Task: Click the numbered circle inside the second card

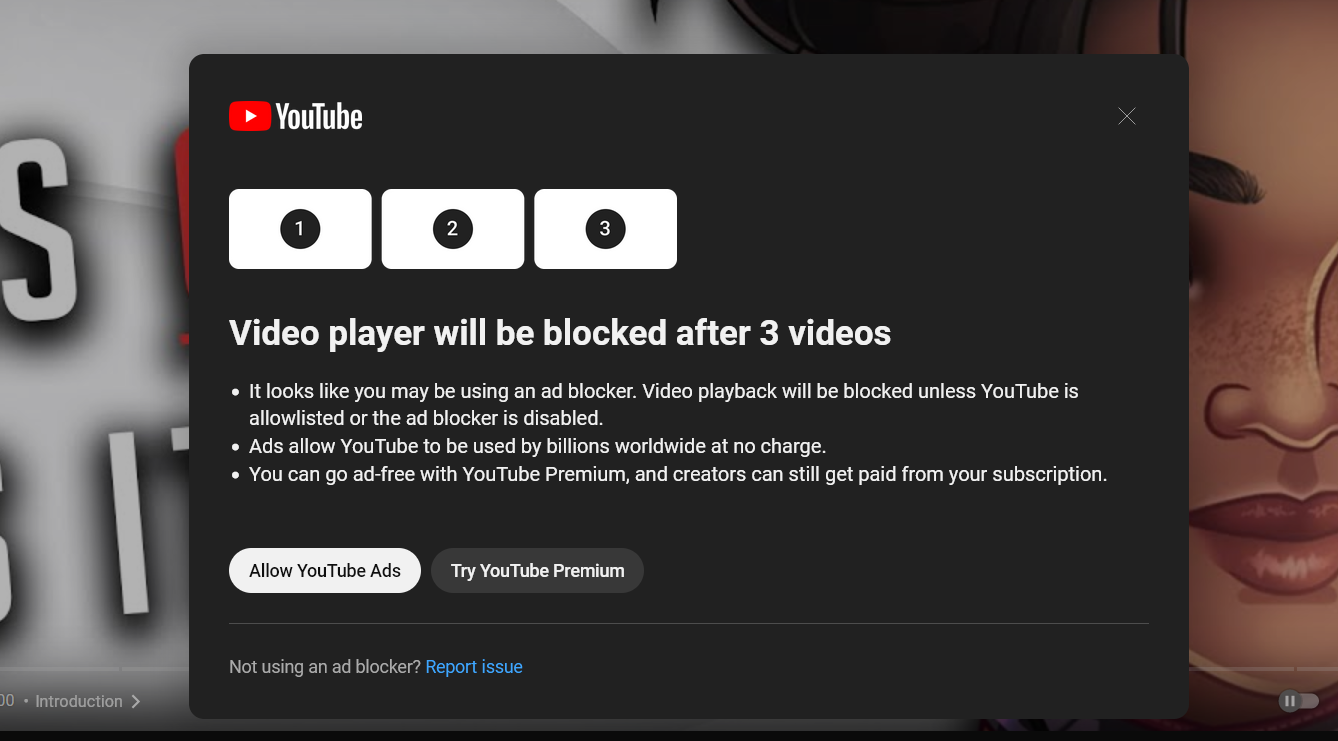Action: (452, 229)
